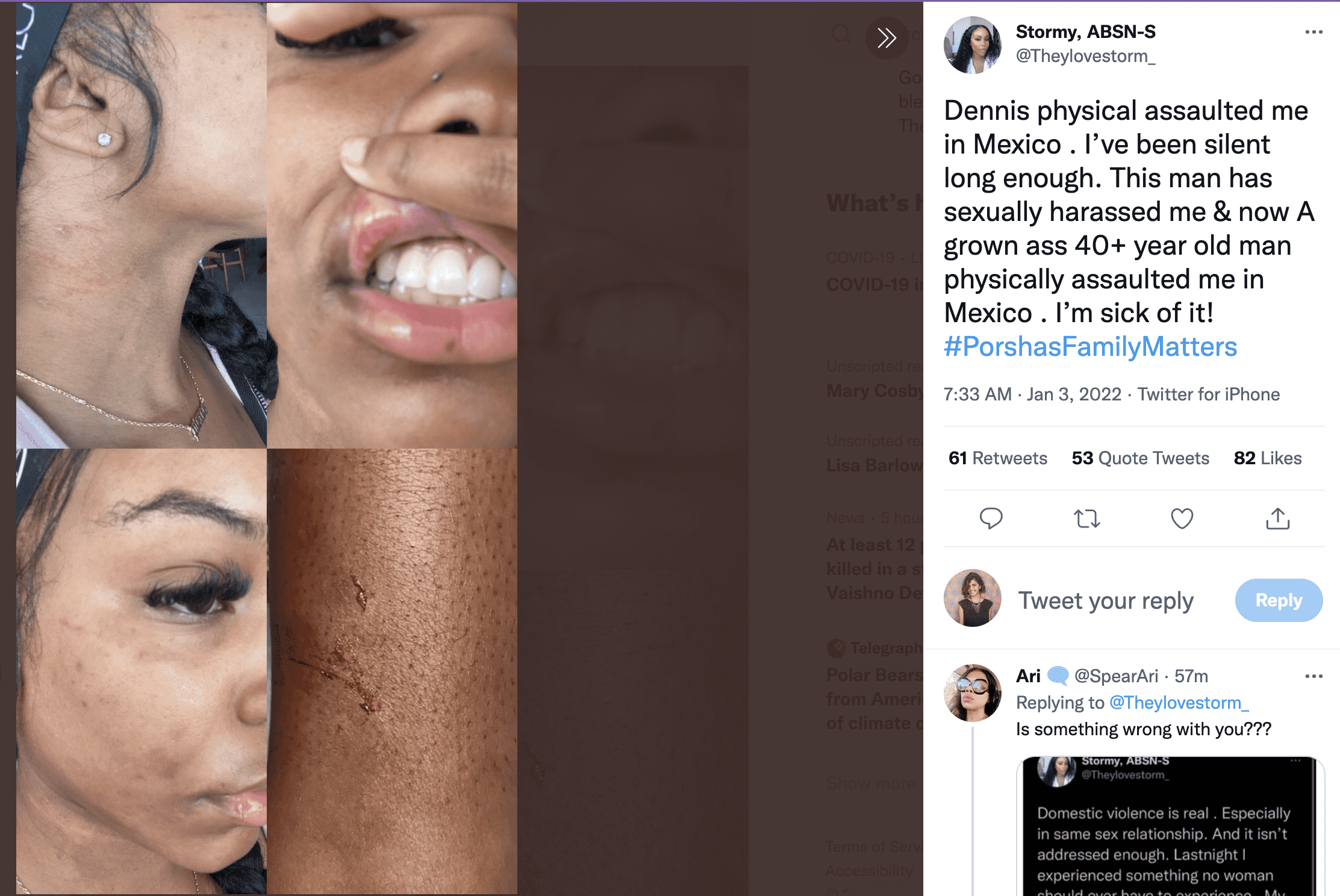Screen dimensions: 1340x896
Task: Click the reply speech bubble icon
Action: (991, 518)
